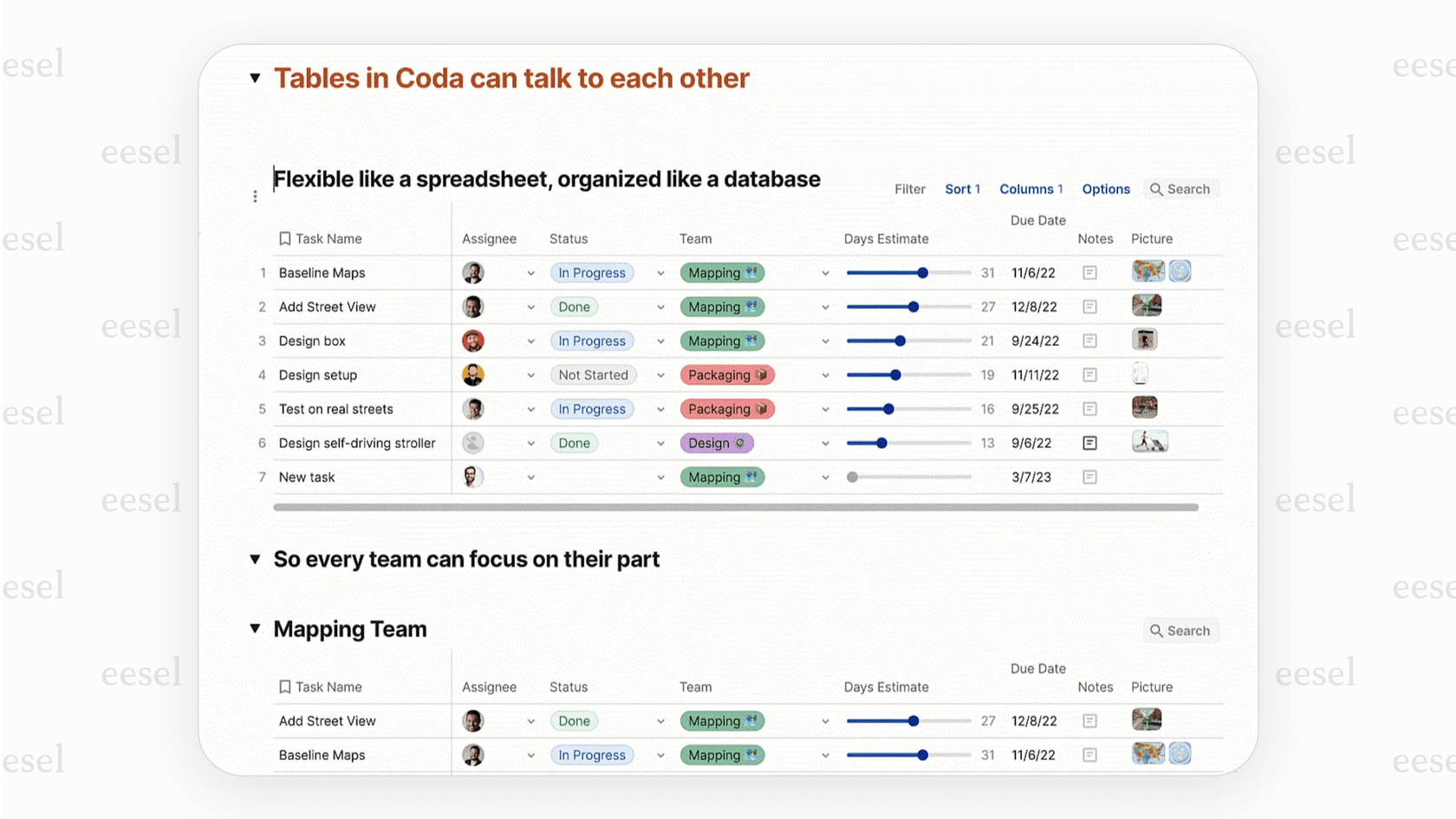Screen dimensions: 1456x819
Task: Open the Assignee dropdown for Test on real streets
Action: 531,408
